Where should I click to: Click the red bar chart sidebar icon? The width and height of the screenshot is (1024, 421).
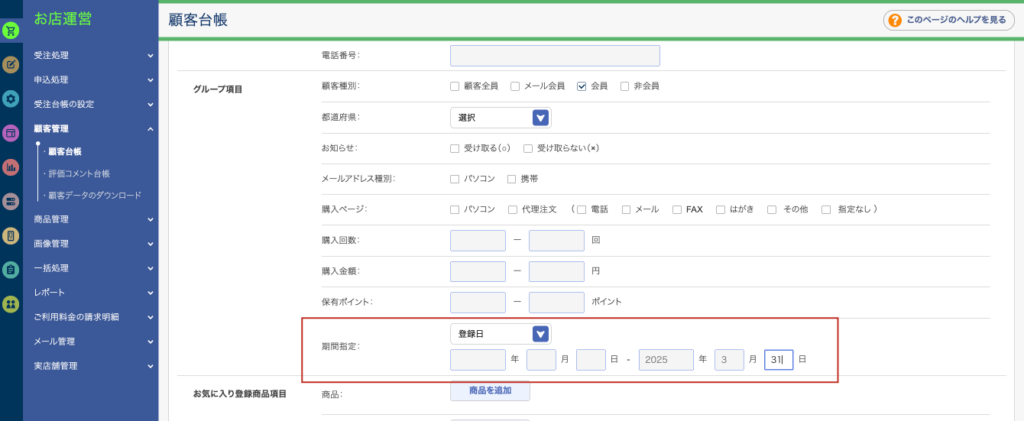point(11,167)
